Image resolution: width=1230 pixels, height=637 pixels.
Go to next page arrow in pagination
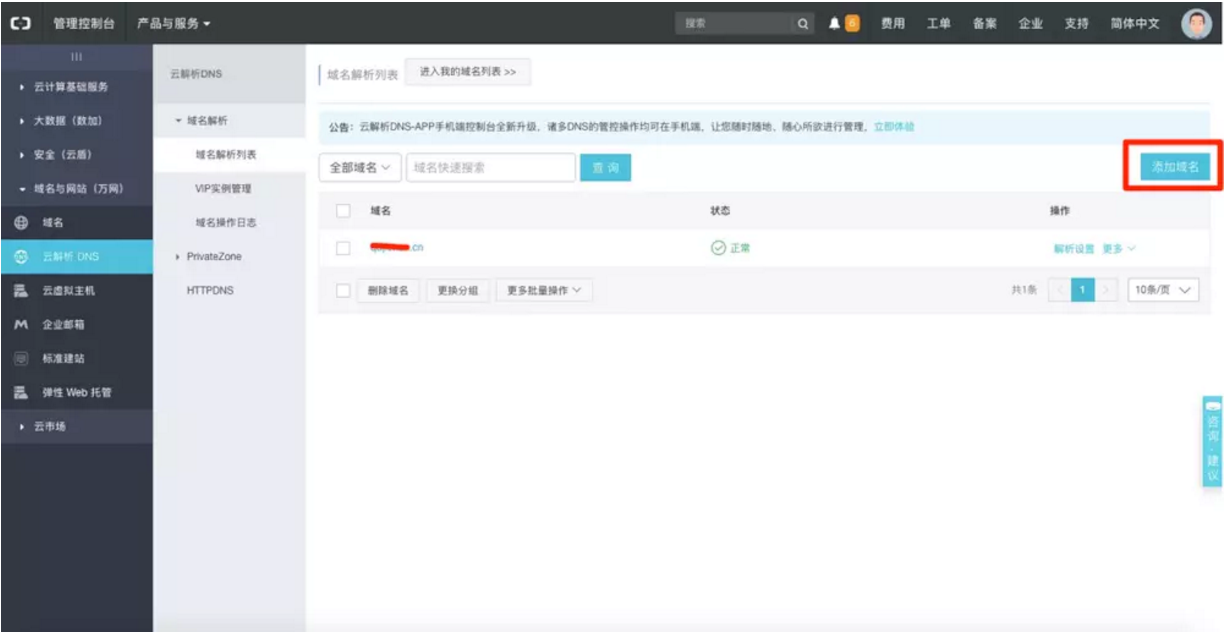(x=1106, y=290)
